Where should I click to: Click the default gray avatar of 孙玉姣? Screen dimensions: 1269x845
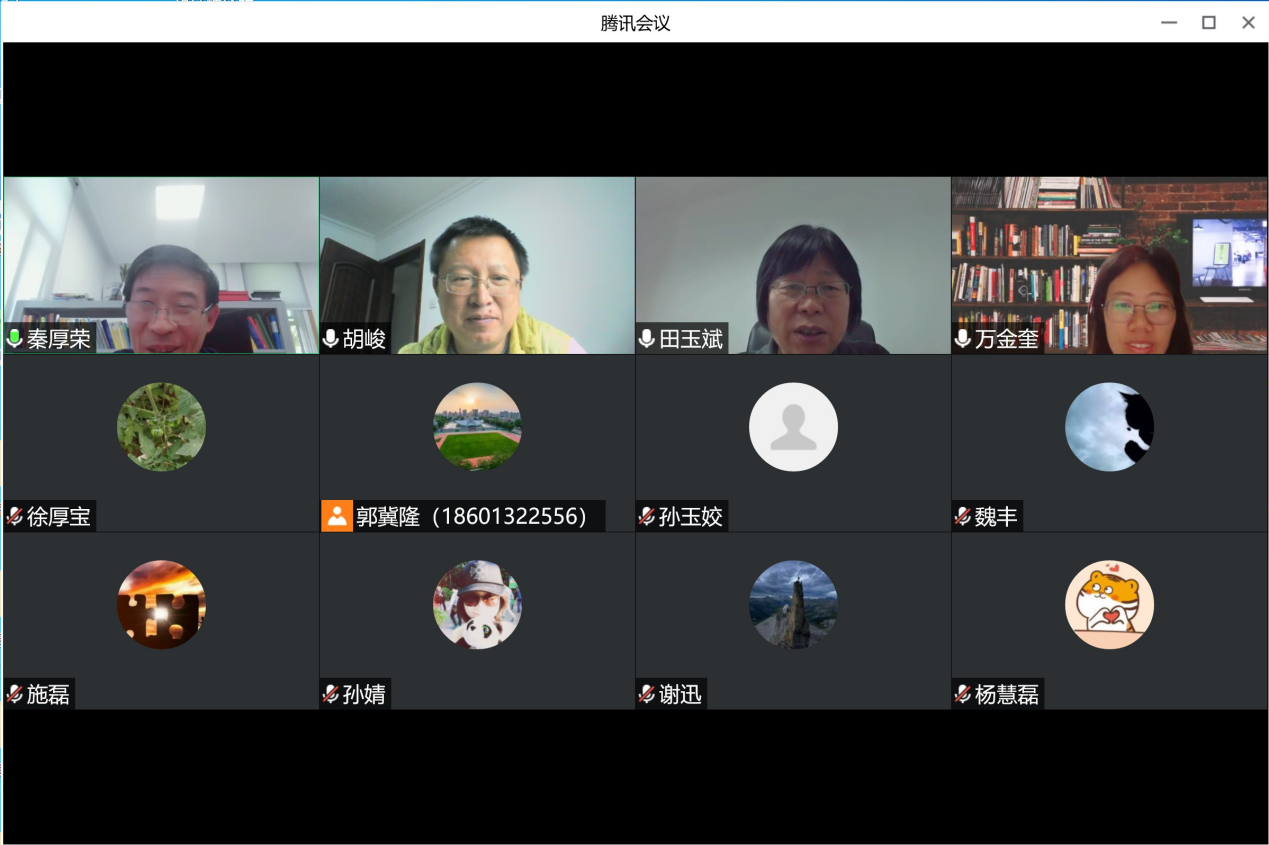[793, 427]
